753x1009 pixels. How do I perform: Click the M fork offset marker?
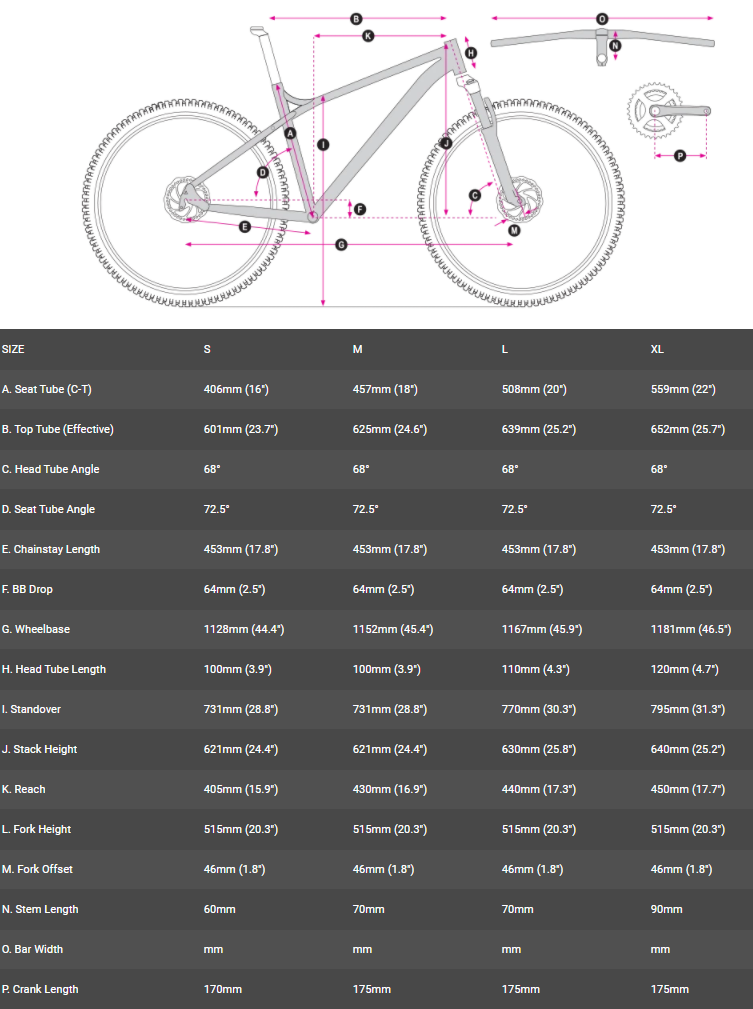tap(513, 230)
